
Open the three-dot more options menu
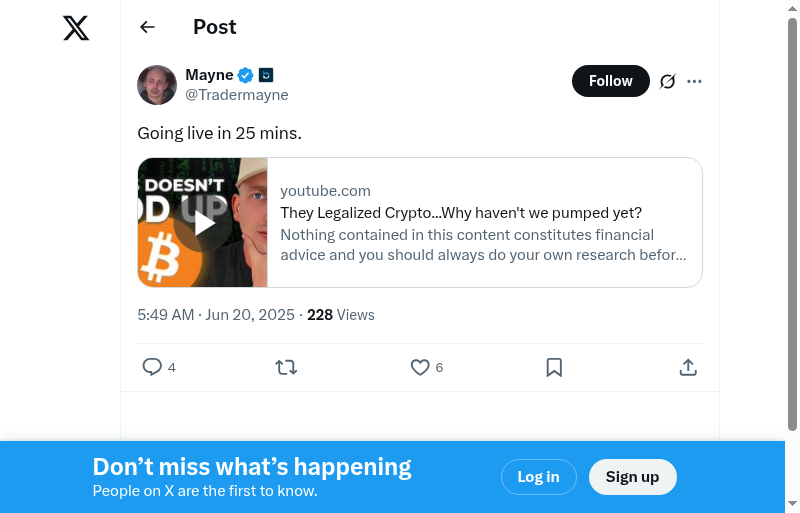pyautogui.click(x=695, y=81)
